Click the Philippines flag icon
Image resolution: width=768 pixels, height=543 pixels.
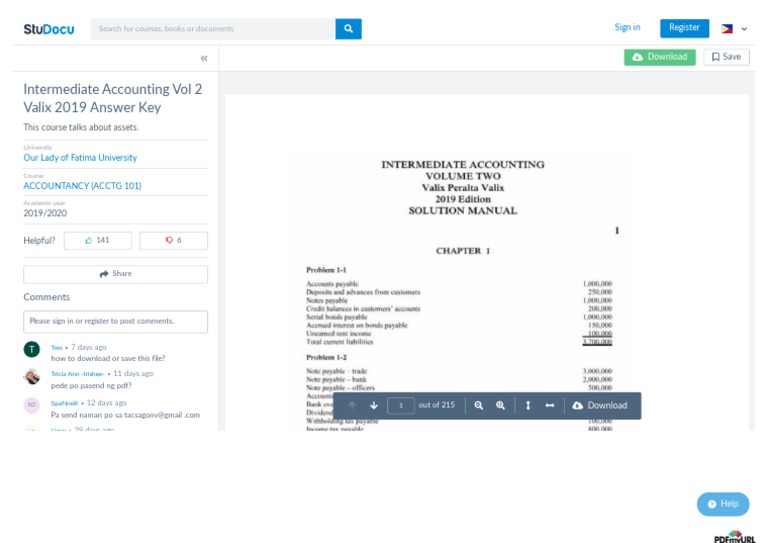click(727, 28)
